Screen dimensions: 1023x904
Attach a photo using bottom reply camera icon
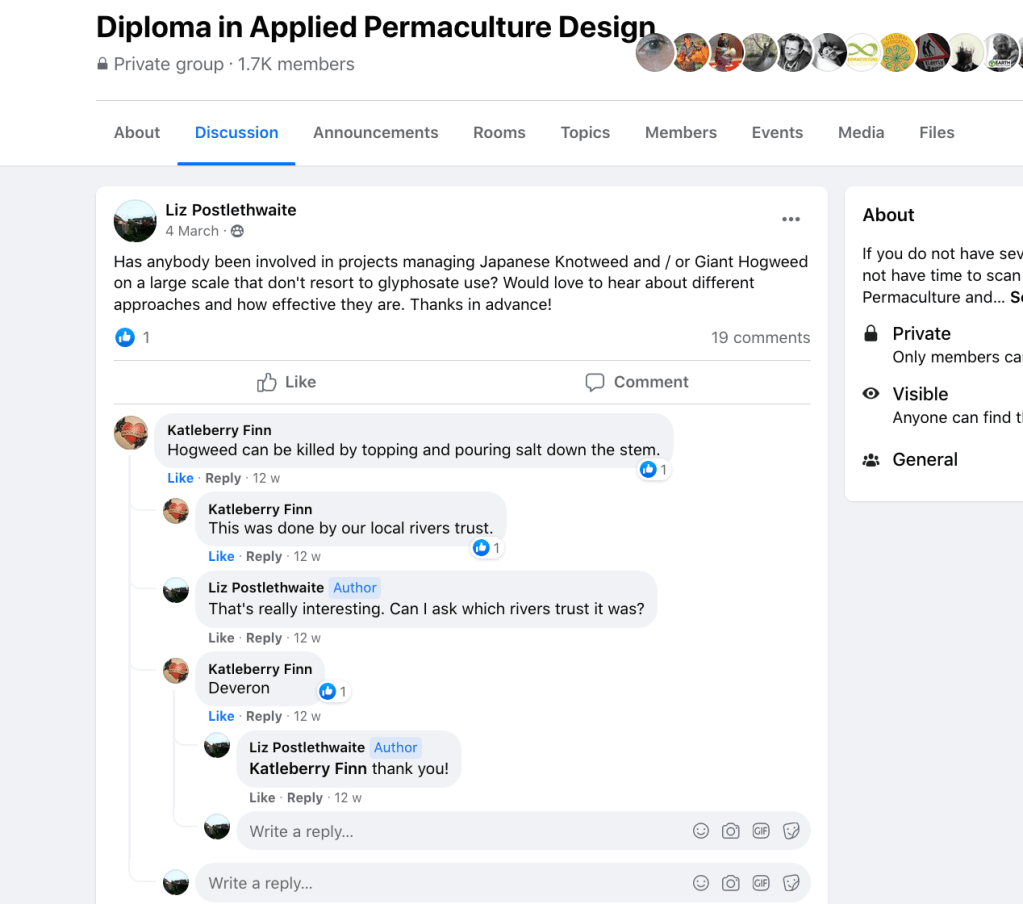731,883
